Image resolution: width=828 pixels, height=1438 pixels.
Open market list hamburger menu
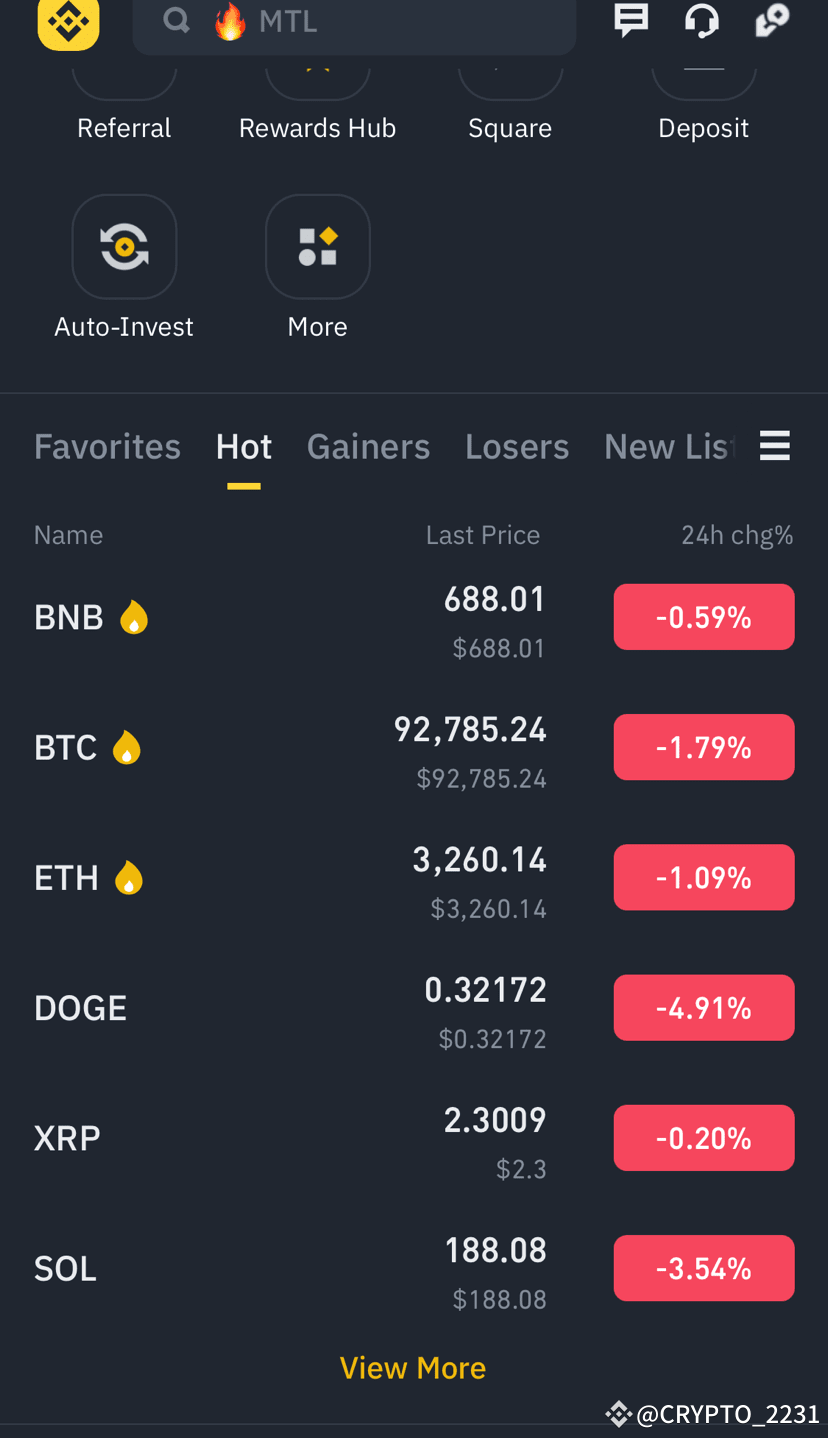[x=775, y=446]
